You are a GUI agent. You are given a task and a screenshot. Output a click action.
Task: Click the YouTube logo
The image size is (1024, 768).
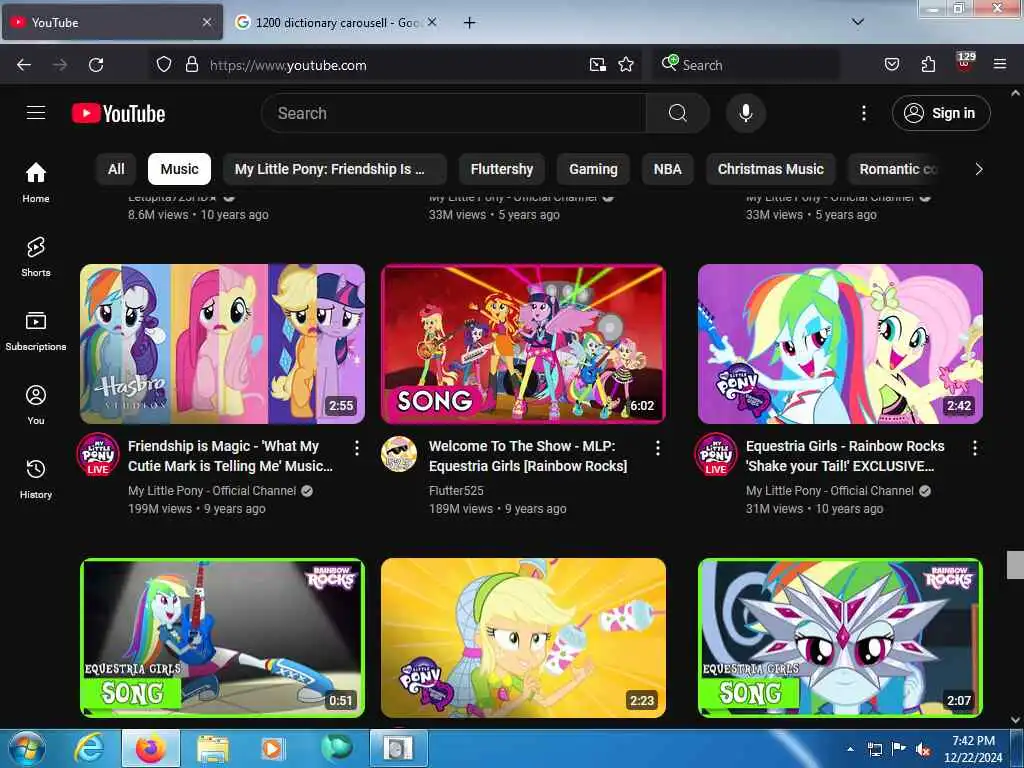pyautogui.click(x=118, y=114)
